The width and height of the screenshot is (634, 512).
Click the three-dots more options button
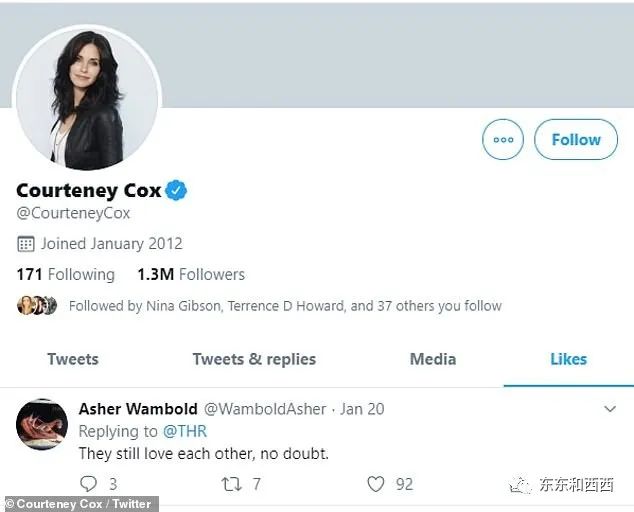[x=503, y=140]
